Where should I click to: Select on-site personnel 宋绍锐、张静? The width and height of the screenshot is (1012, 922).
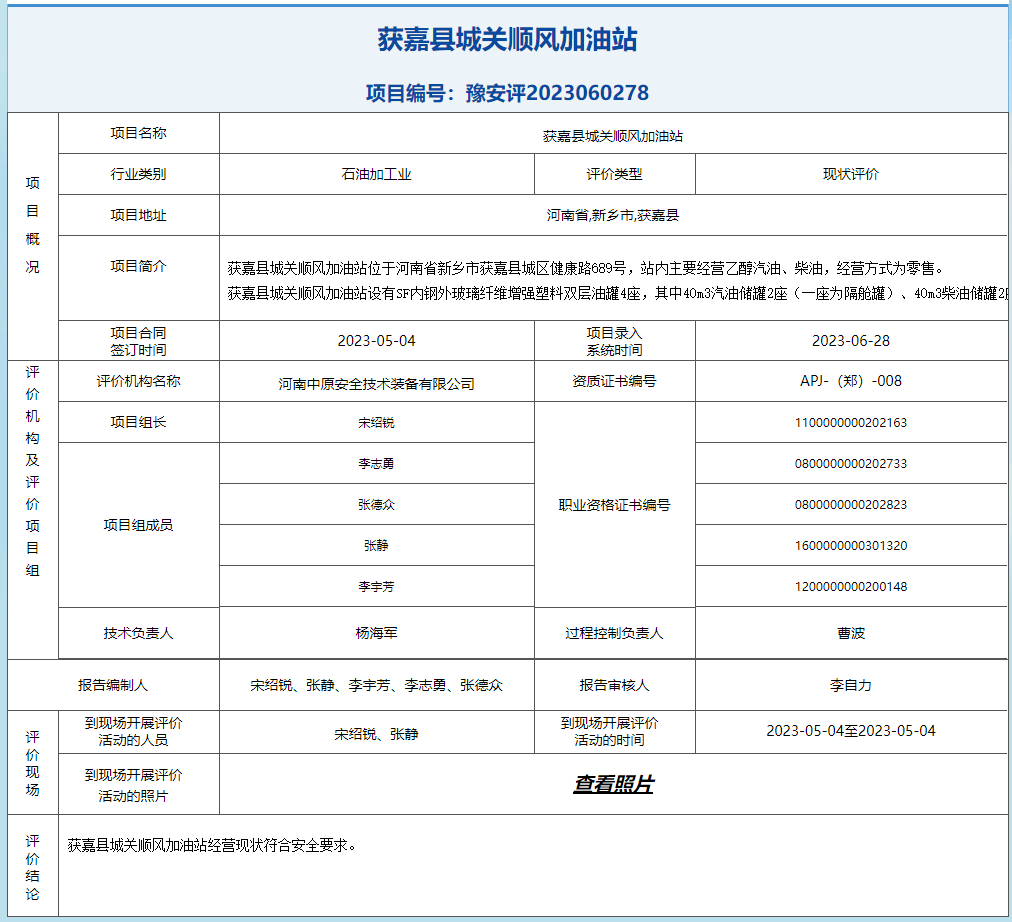tap(376, 734)
